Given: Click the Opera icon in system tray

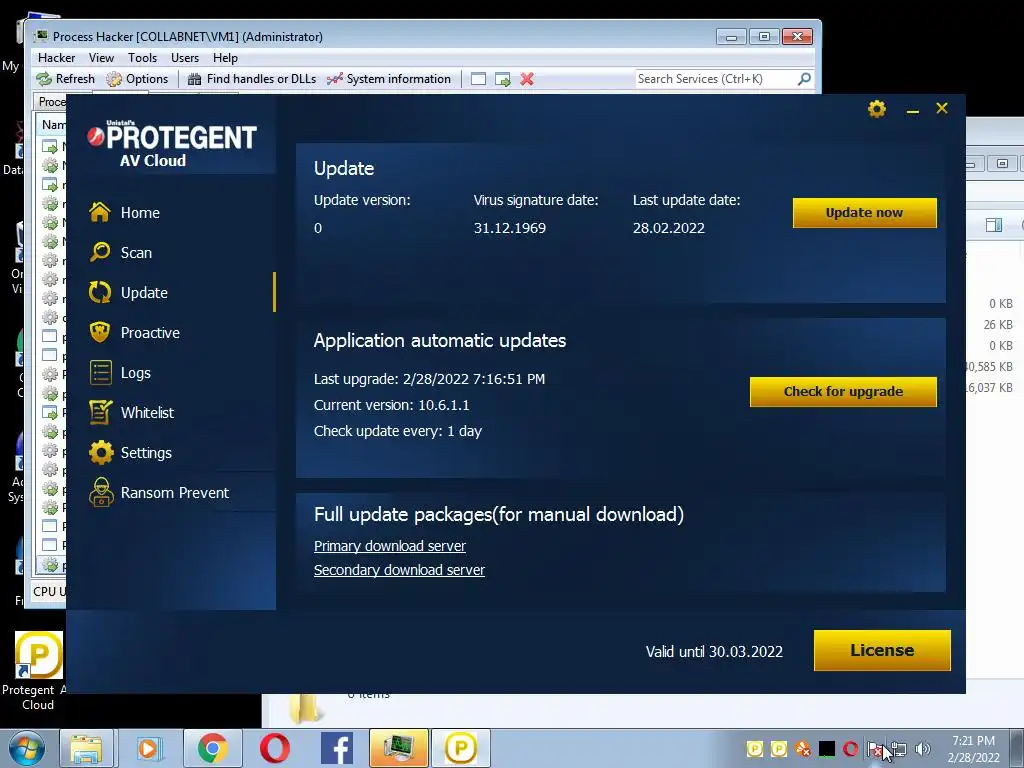Looking at the screenshot, I should click(x=850, y=749).
